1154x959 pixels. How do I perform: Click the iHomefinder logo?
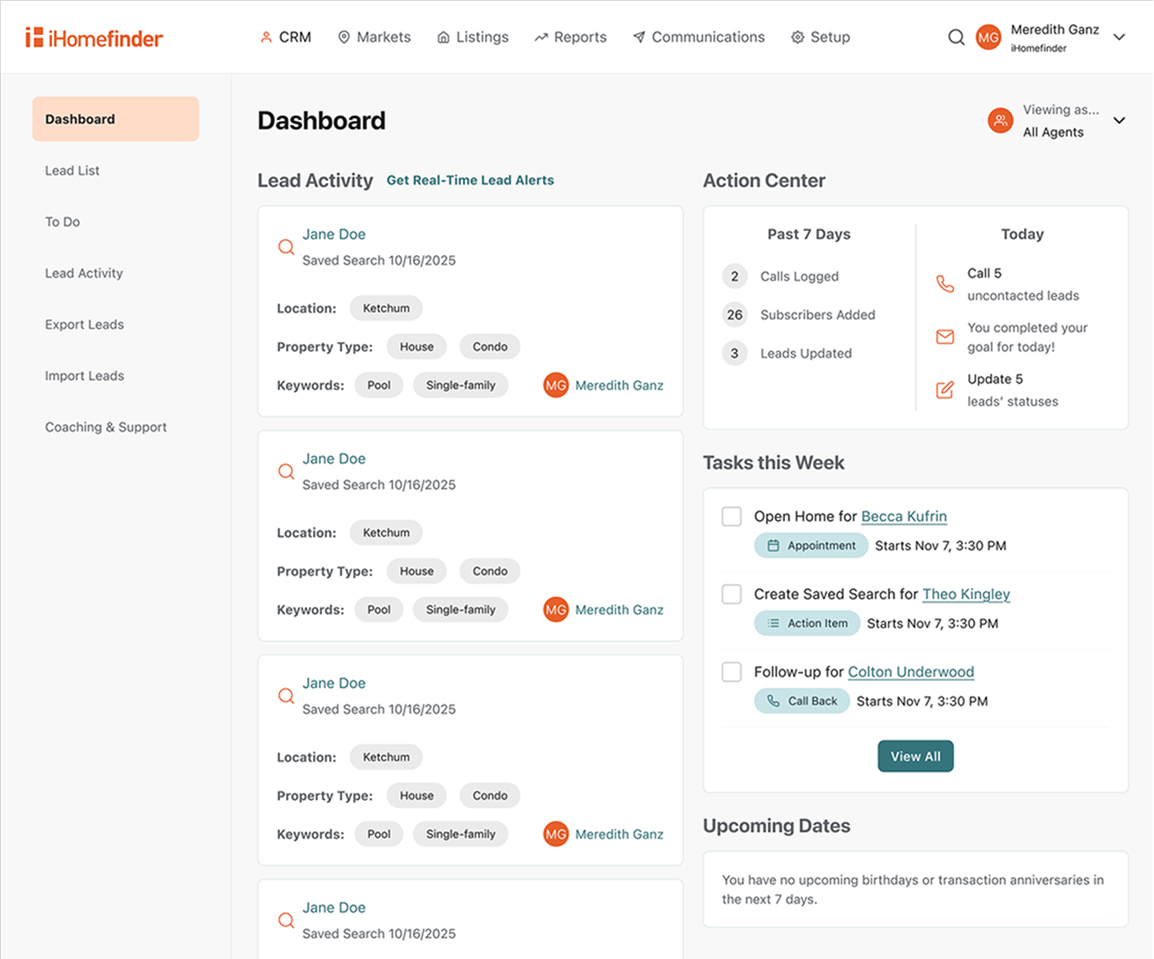94,38
